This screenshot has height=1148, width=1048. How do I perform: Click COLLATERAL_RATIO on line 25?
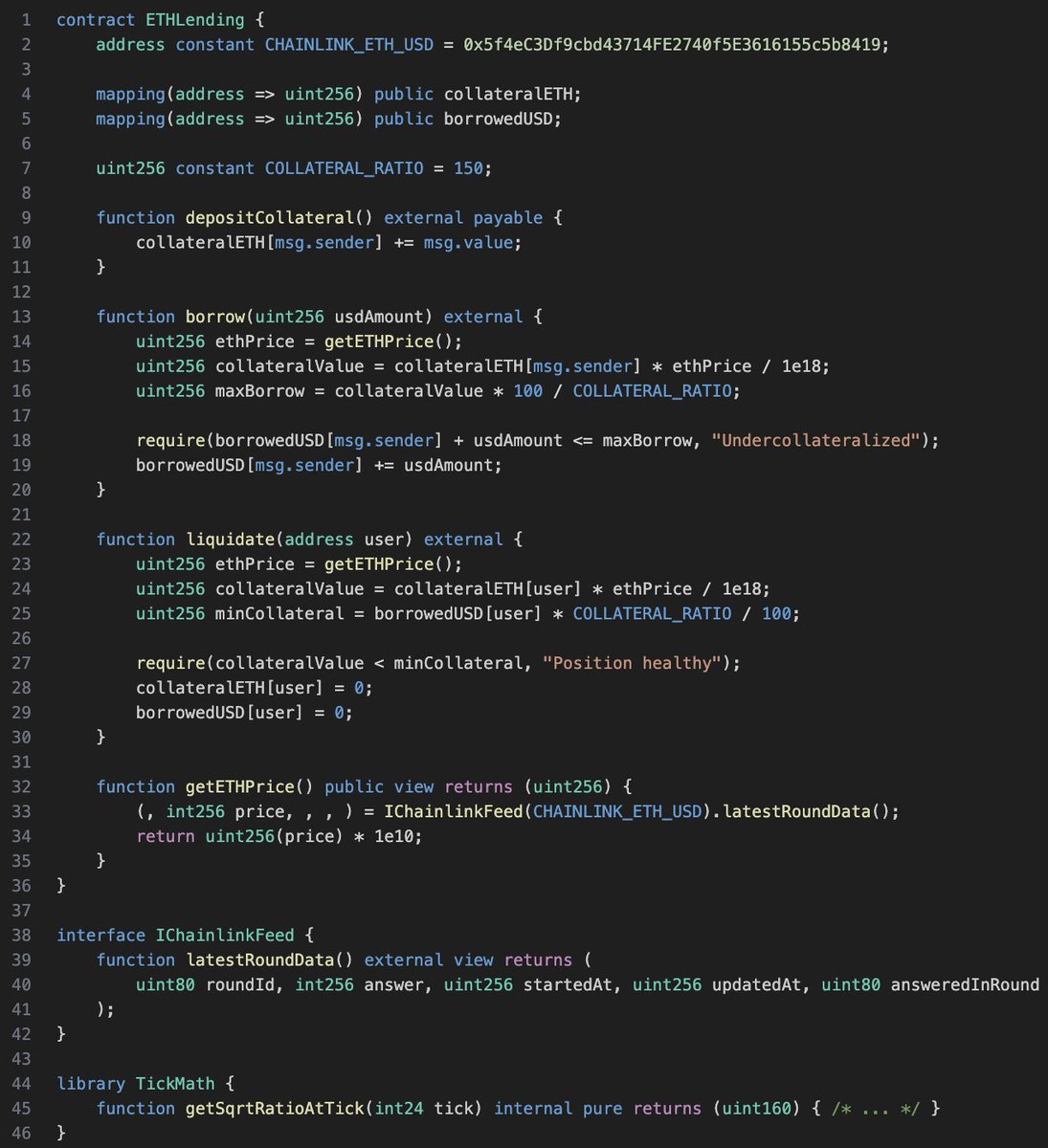pyautogui.click(x=652, y=614)
